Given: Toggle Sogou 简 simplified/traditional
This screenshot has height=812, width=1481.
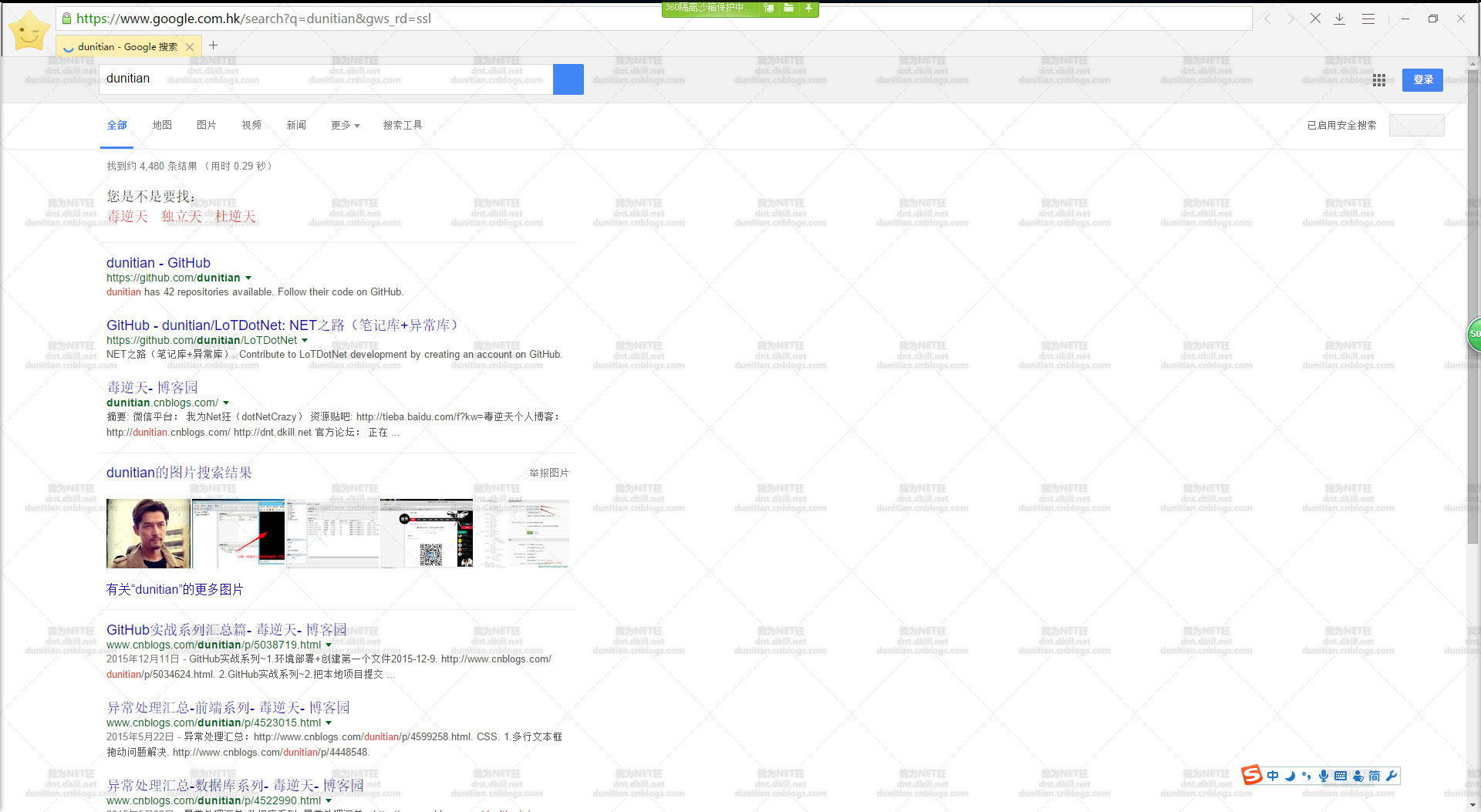Looking at the screenshot, I should (x=1375, y=776).
